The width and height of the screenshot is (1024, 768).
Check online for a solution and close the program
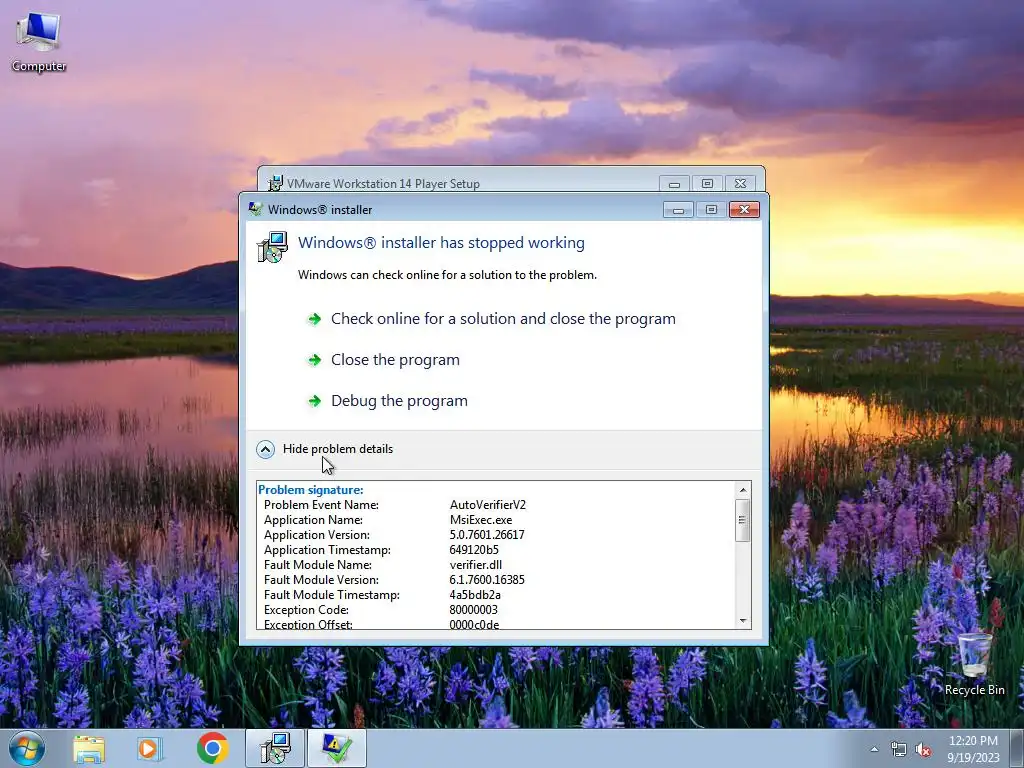tap(503, 319)
